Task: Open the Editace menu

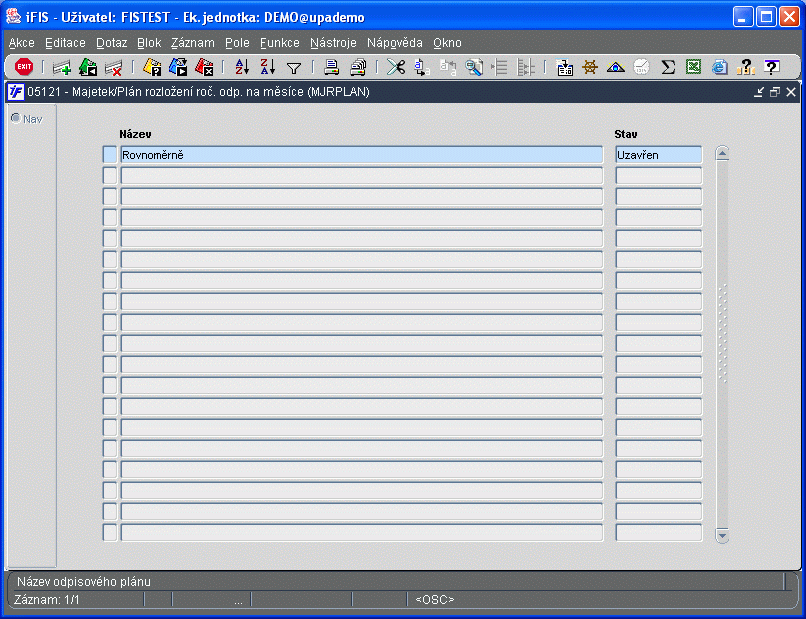Action: click(65, 43)
